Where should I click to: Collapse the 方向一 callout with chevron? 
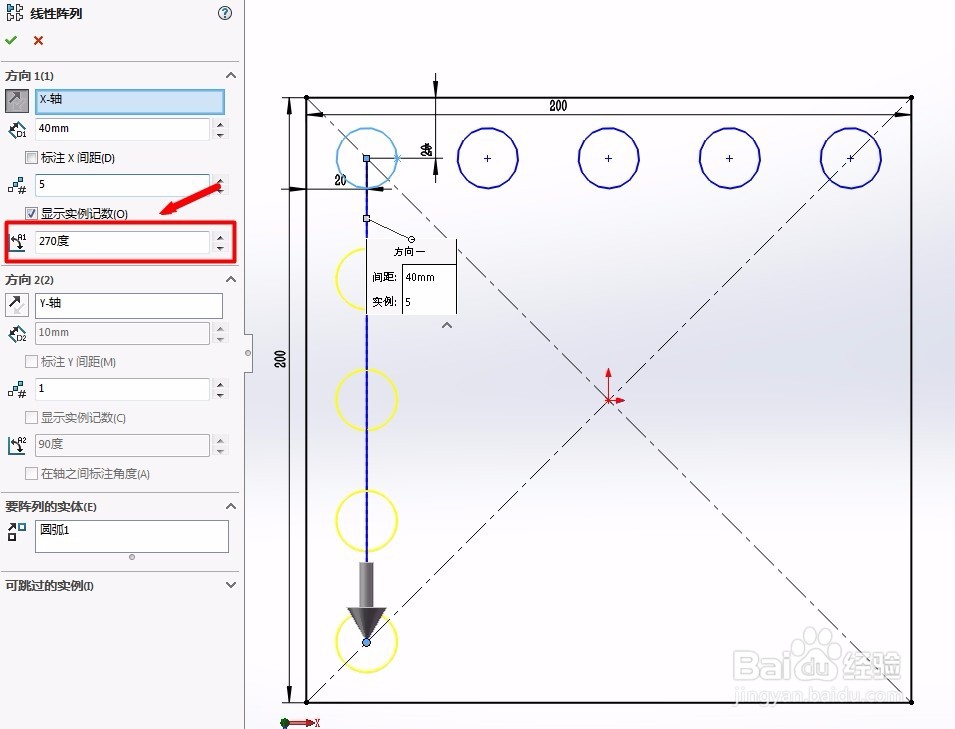(x=447, y=325)
